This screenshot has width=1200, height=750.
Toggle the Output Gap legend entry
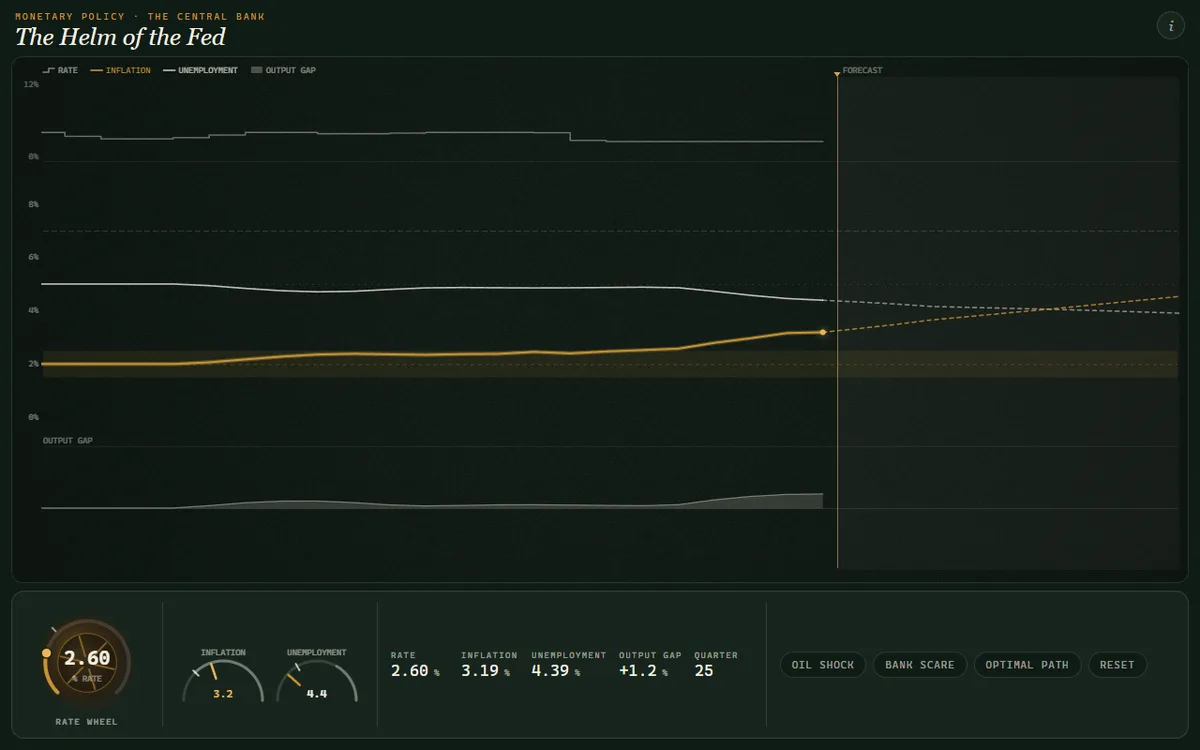(x=283, y=71)
